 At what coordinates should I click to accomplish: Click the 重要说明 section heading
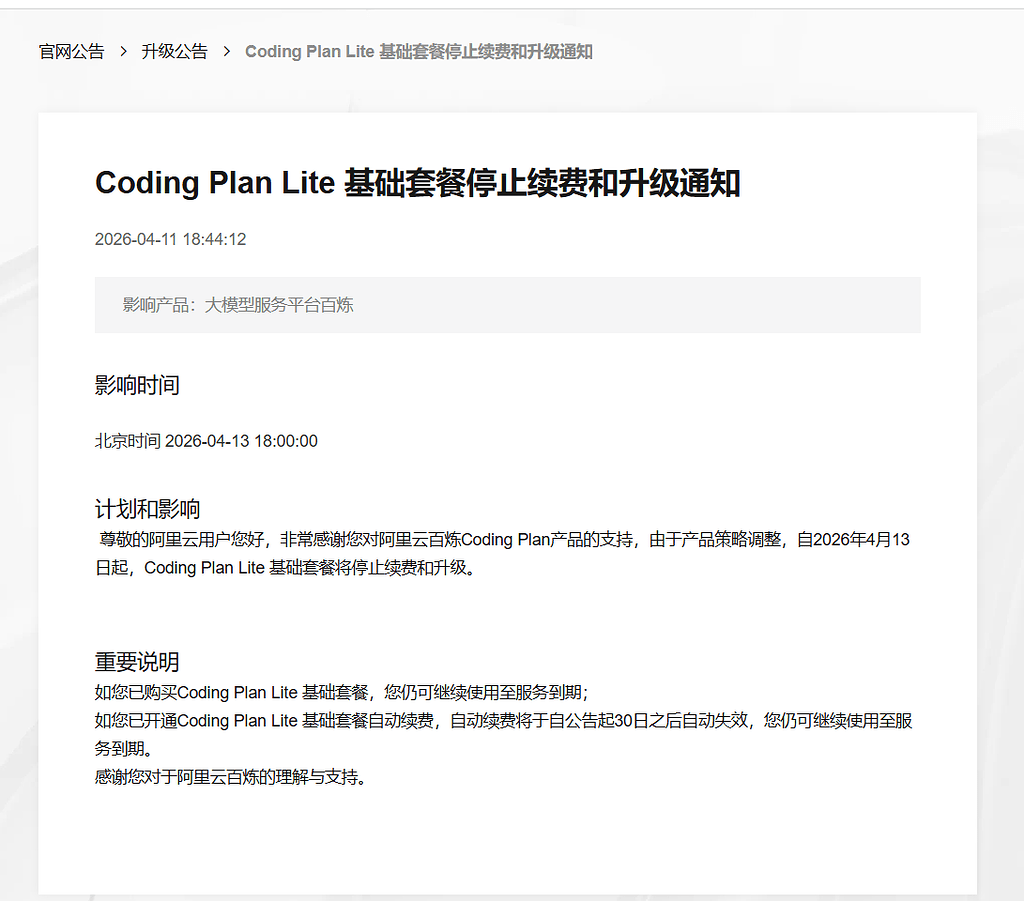tap(137, 661)
